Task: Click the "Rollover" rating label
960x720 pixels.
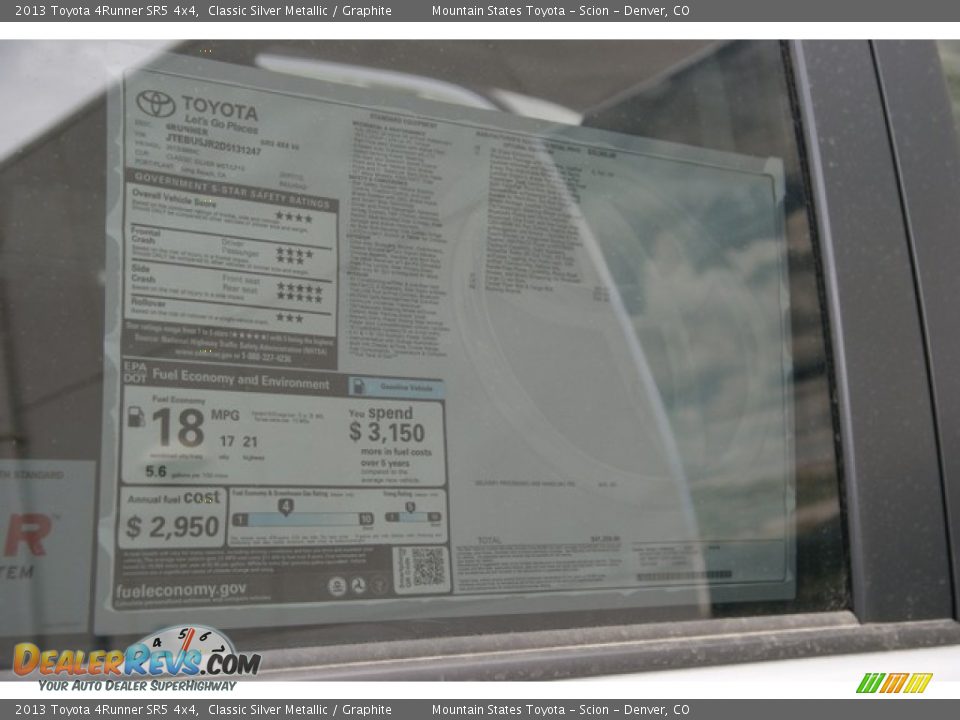Action: (148, 302)
